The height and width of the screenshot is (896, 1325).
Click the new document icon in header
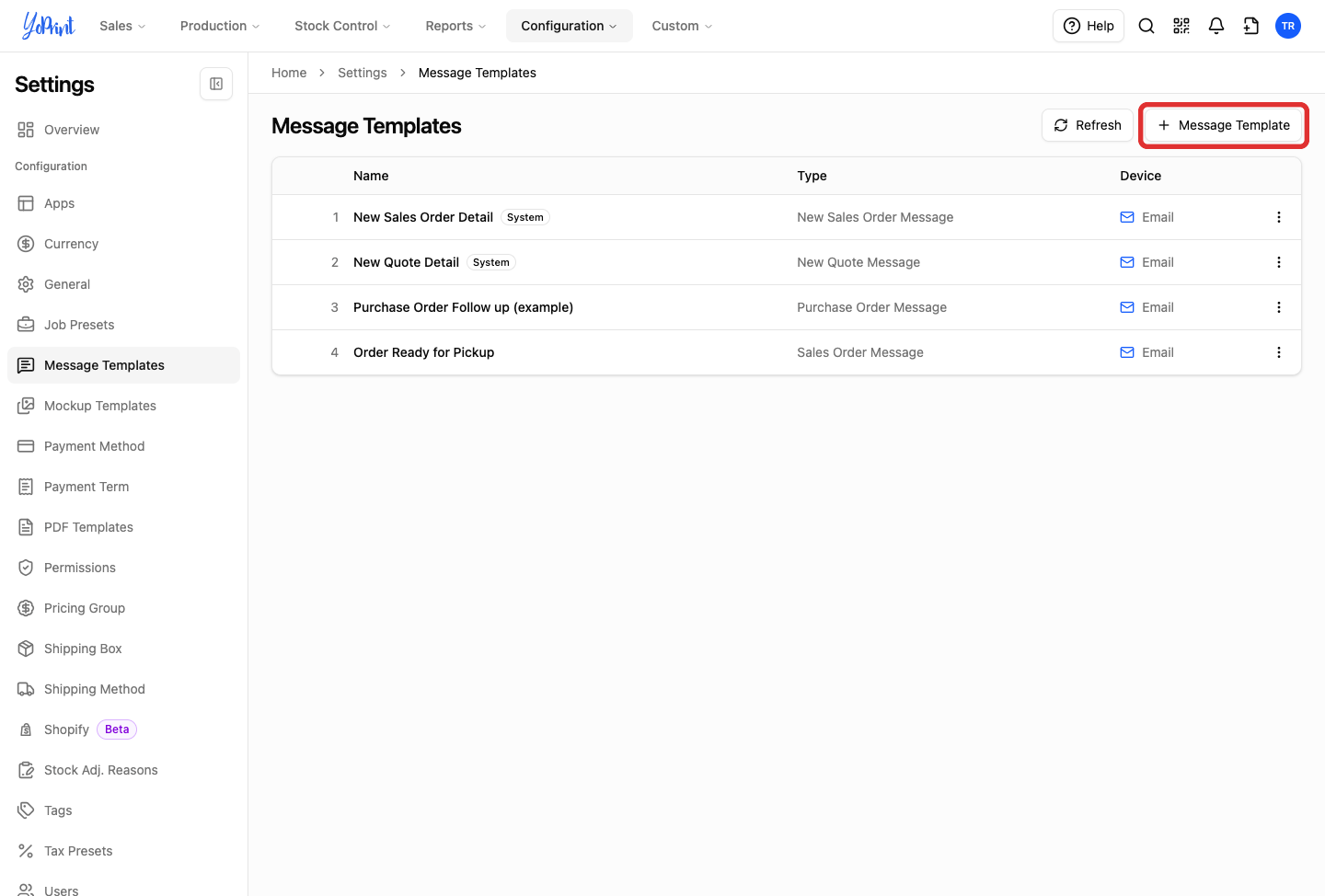coord(1251,26)
